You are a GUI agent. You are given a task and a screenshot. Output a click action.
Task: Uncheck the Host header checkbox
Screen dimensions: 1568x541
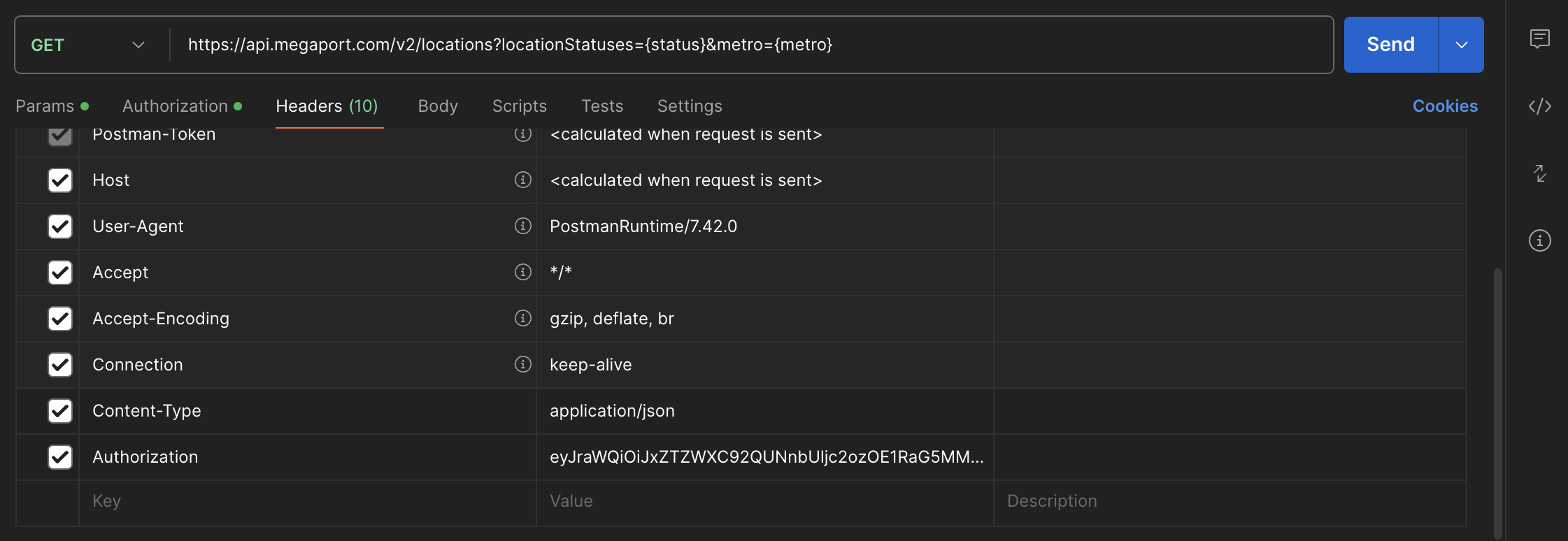point(60,180)
